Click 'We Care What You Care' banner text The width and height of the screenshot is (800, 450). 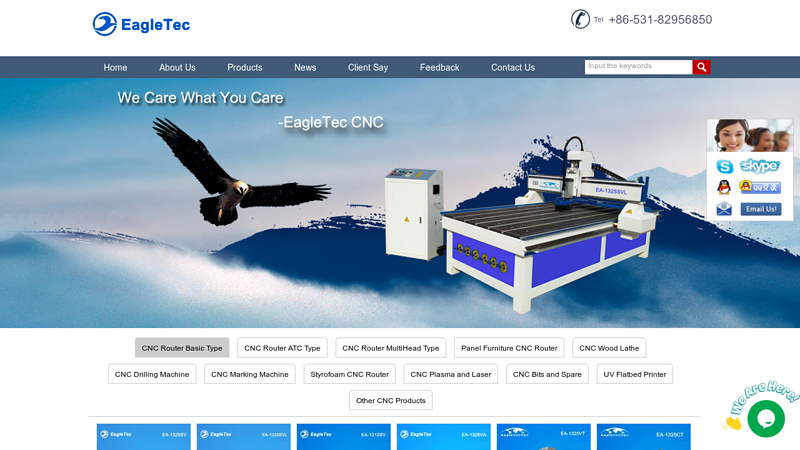(201, 97)
